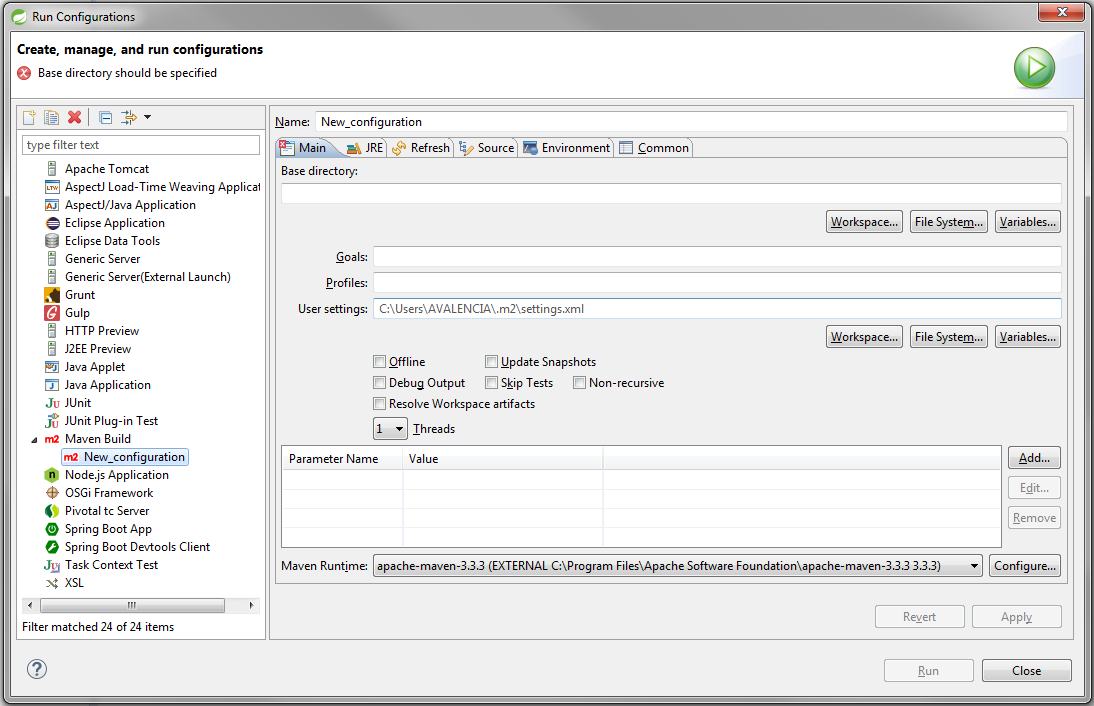This screenshot has width=1094, height=706.
Task: Enable the Skip Tests checkbox
Action: coord(491,382)
